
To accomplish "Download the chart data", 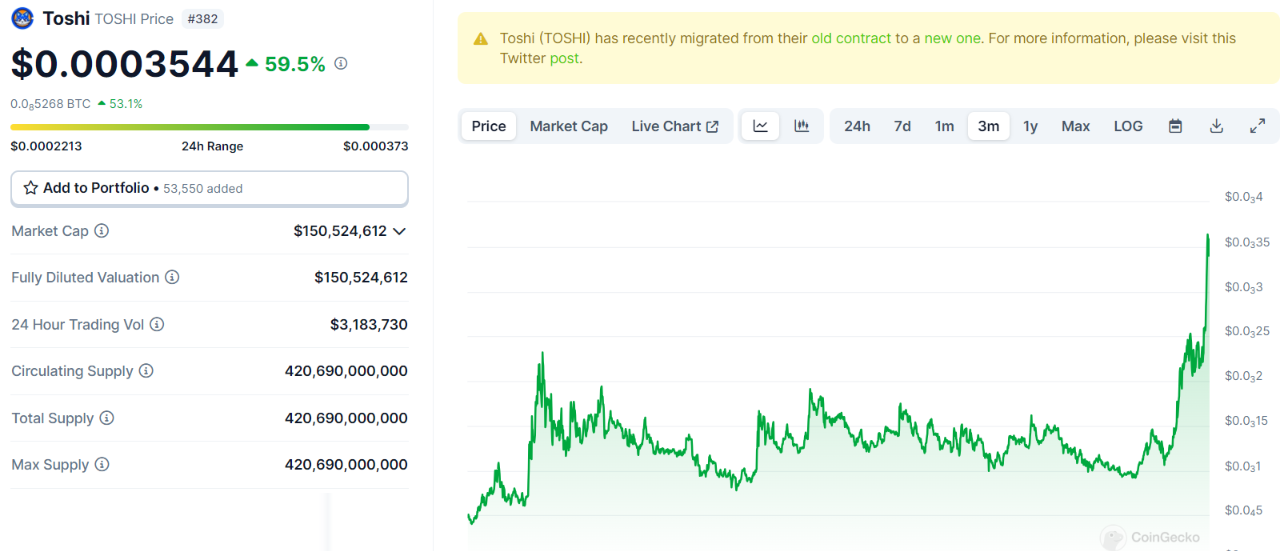I will (1216, 126).
